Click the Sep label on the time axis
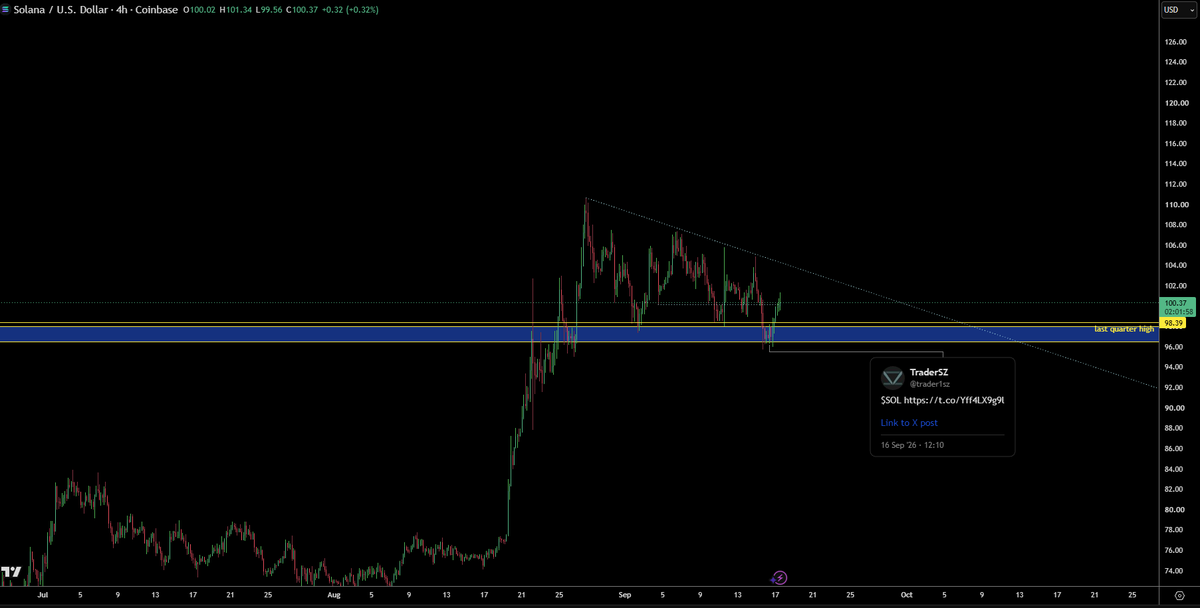This screenshot has width=1200, height=608. 625,594
